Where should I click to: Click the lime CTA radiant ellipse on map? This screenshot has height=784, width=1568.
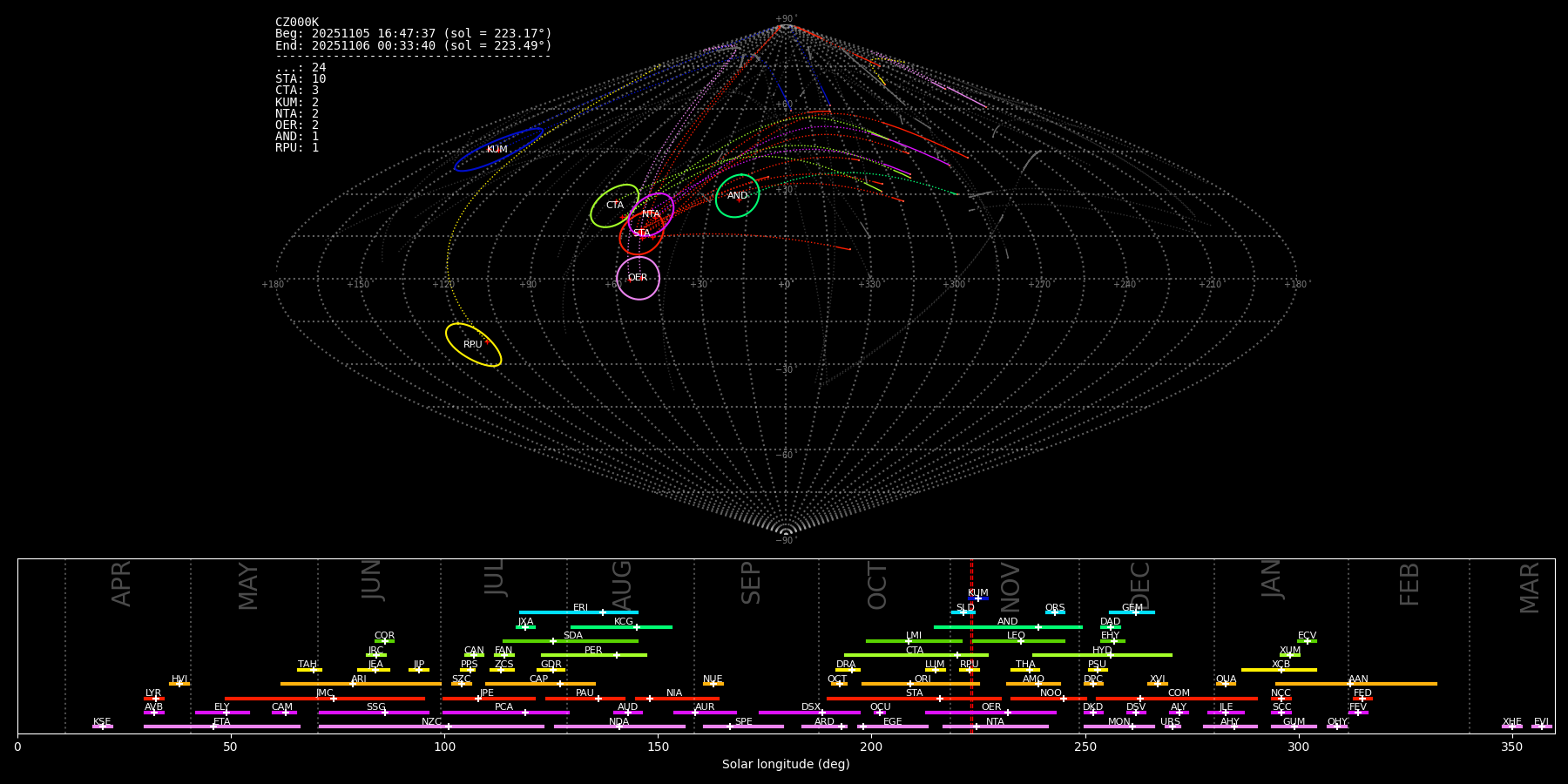[614, 206]
